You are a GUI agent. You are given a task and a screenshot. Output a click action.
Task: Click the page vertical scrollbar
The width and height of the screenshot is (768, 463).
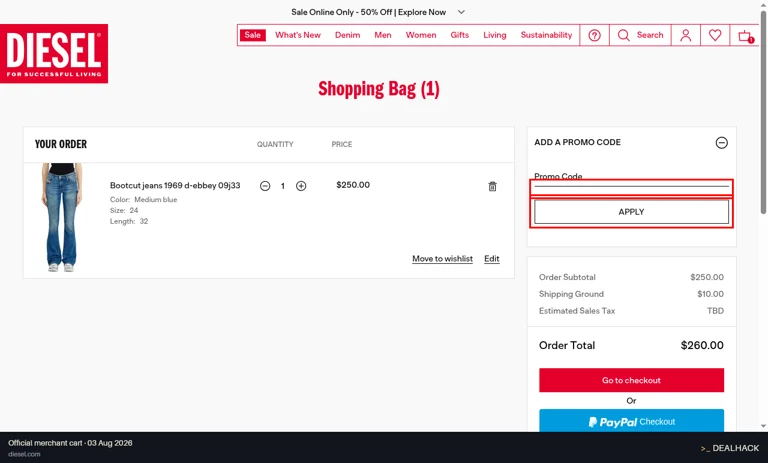(x=763, y=113)
